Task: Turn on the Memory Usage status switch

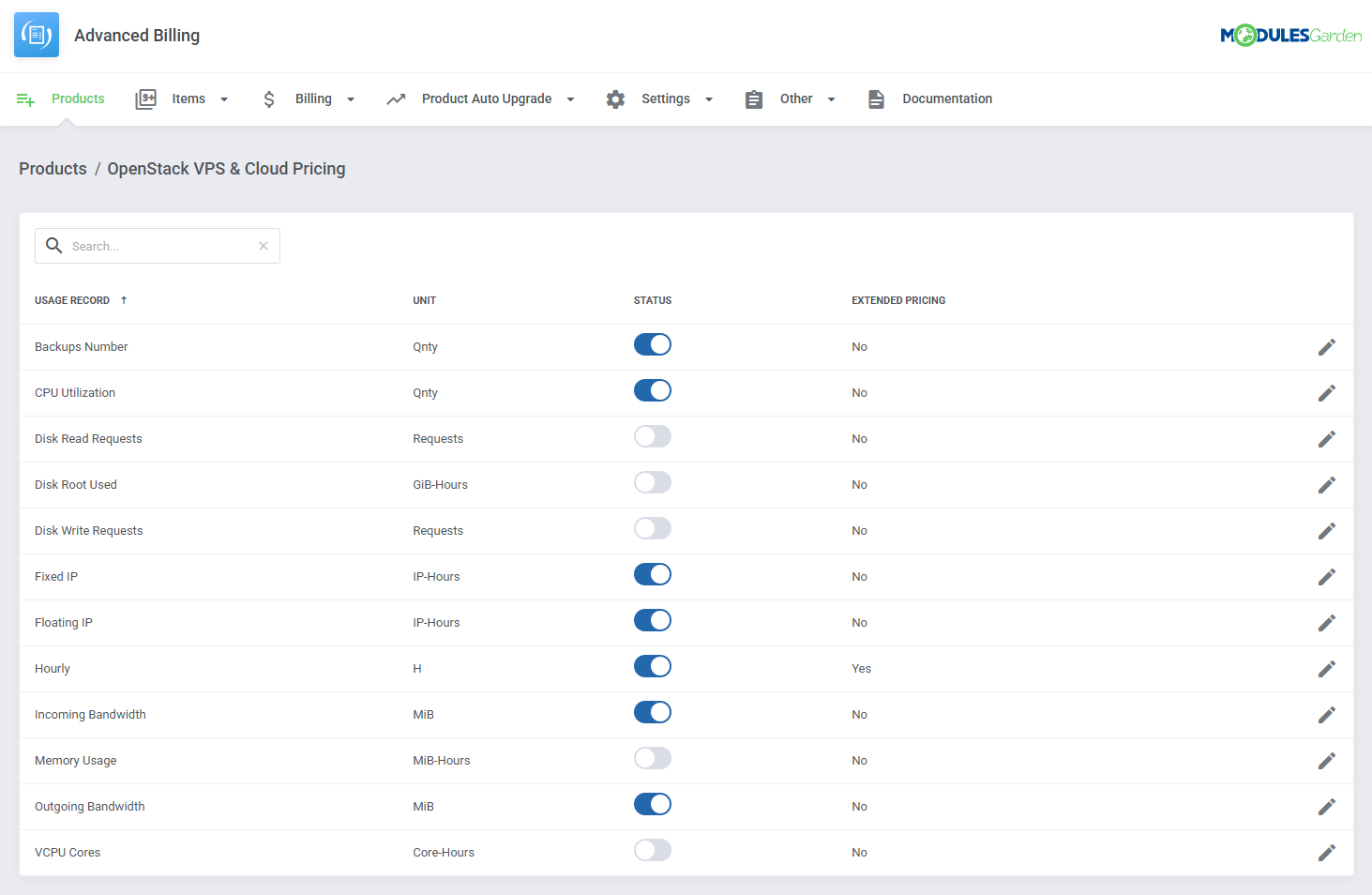Action: pos(653,758)
